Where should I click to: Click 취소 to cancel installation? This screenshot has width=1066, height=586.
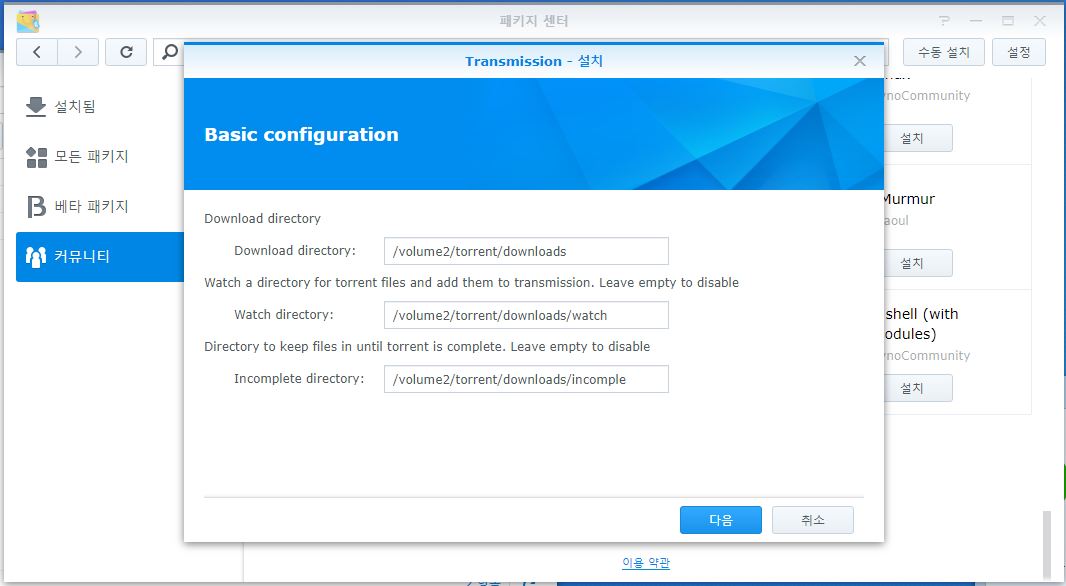click(812, 520)
